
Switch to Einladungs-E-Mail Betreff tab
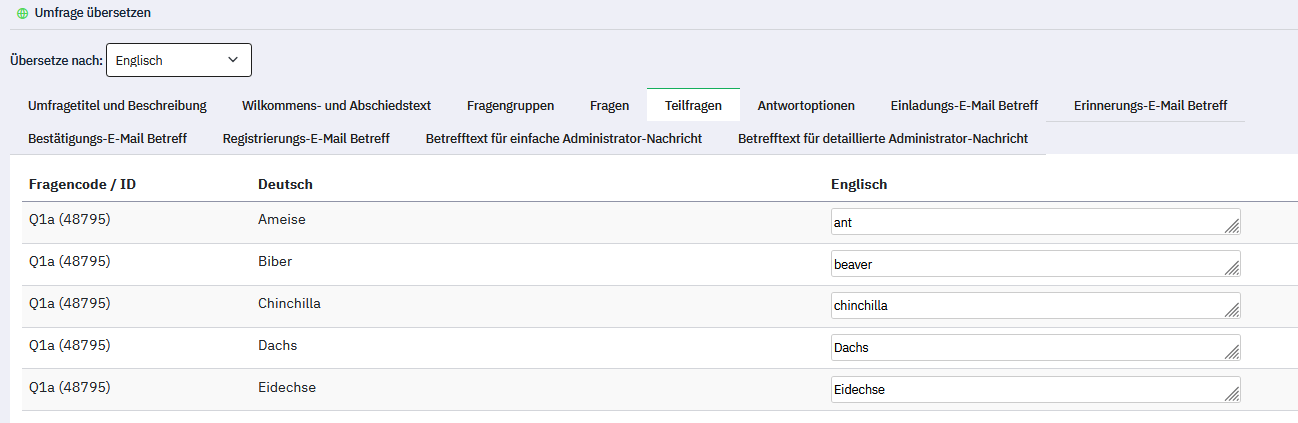point(964,105)
